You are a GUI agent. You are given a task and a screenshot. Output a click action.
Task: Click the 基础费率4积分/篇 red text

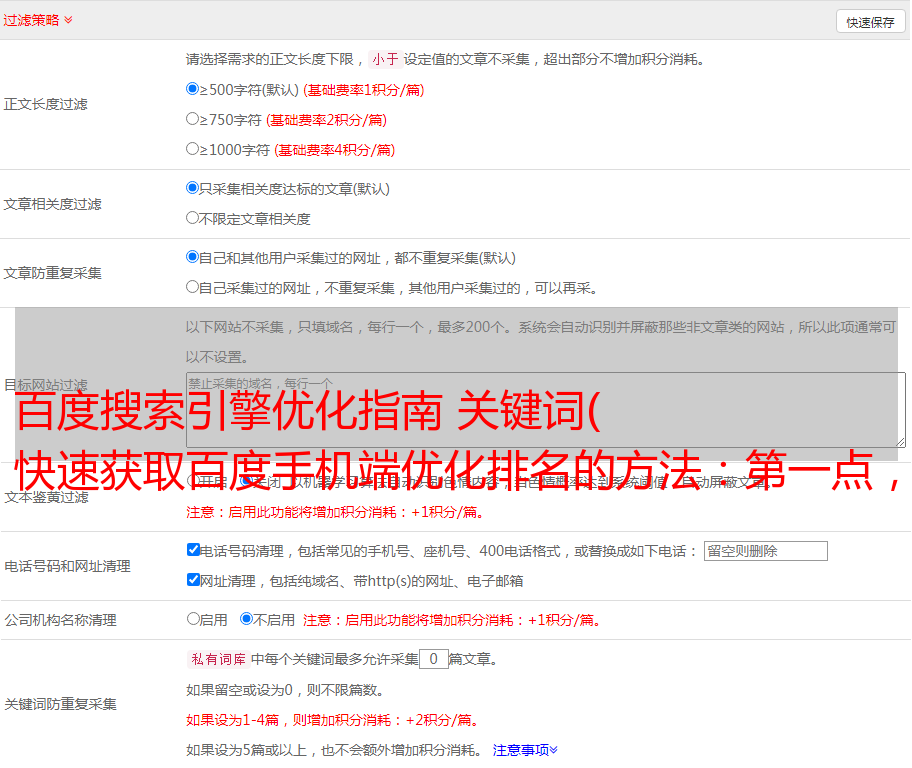tap(334, 150)
